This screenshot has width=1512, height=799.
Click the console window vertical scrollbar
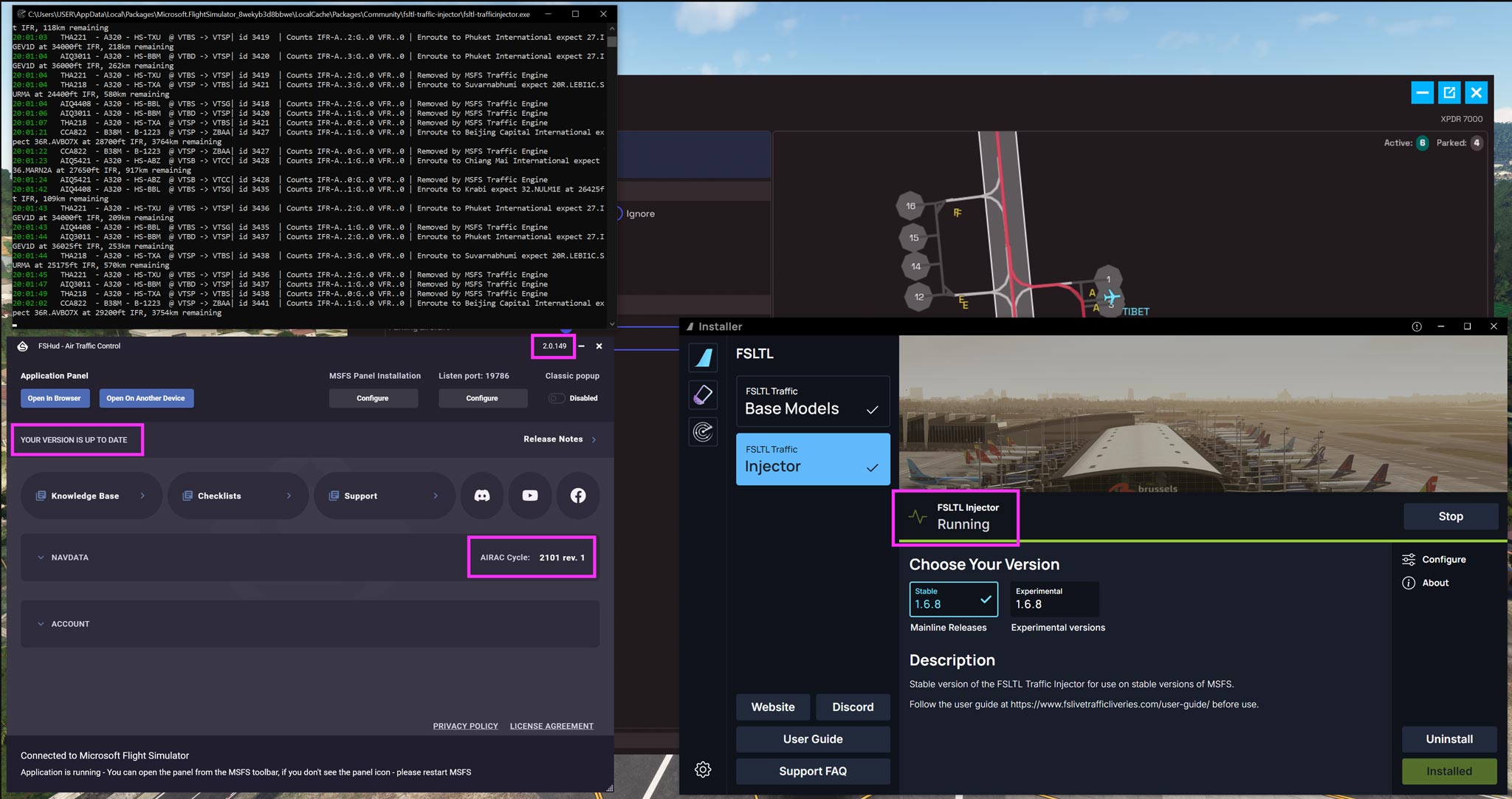[612, 177]
